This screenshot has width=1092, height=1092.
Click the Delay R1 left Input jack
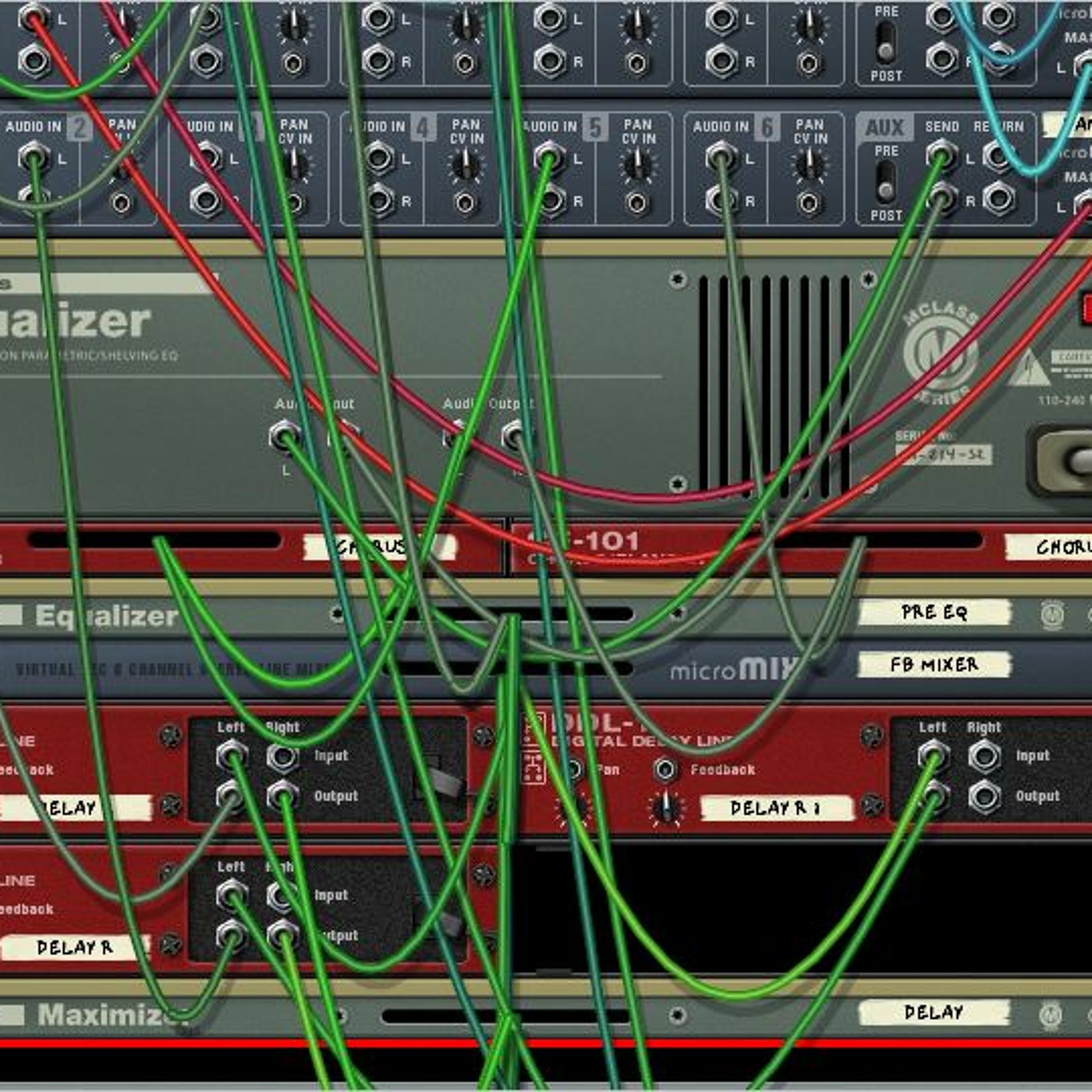pos(934,756)
